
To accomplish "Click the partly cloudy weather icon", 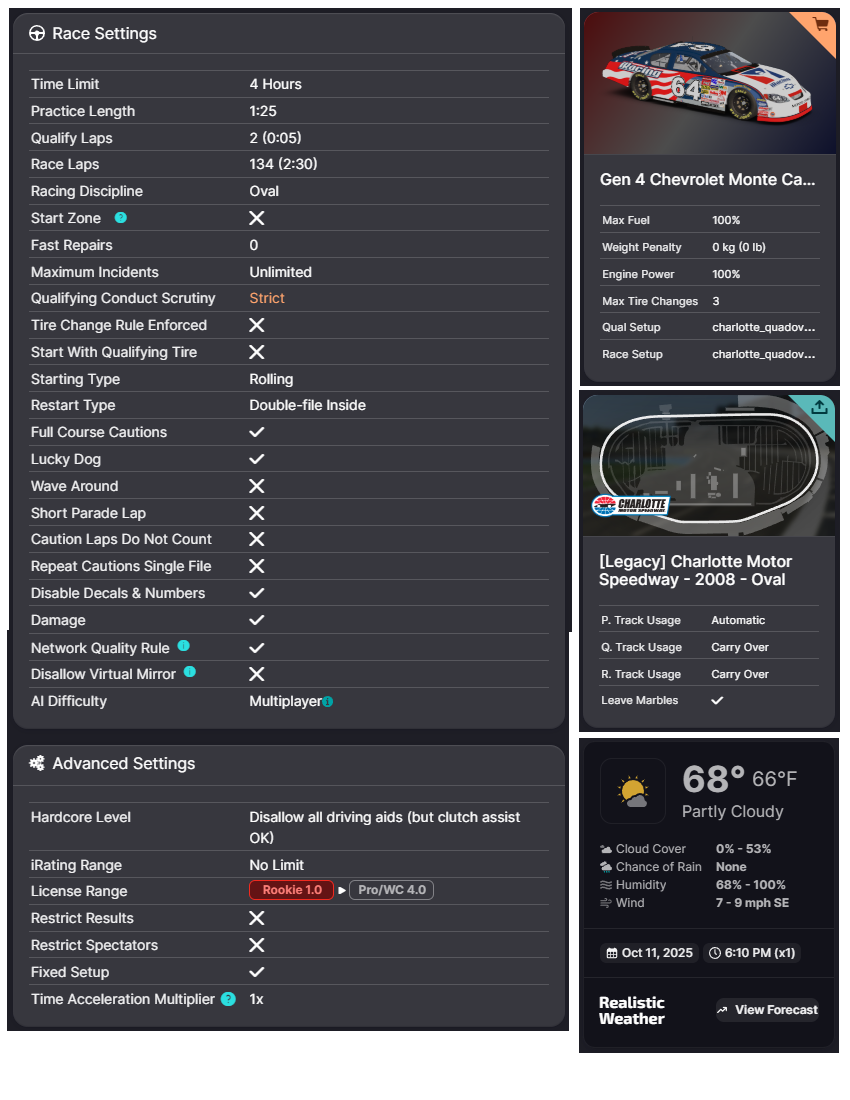I will pos(633,791).
